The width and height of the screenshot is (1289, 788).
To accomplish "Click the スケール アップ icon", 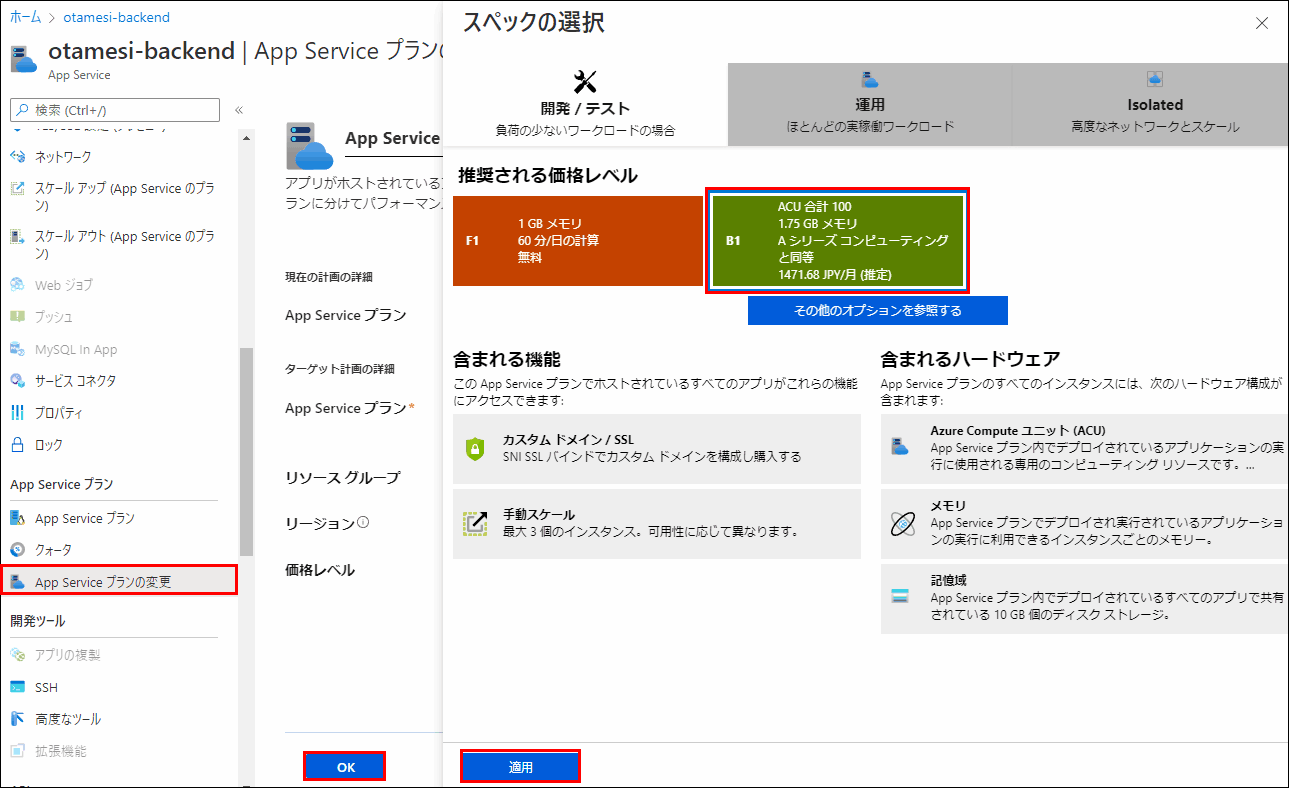I will click(x=17, y=189).
